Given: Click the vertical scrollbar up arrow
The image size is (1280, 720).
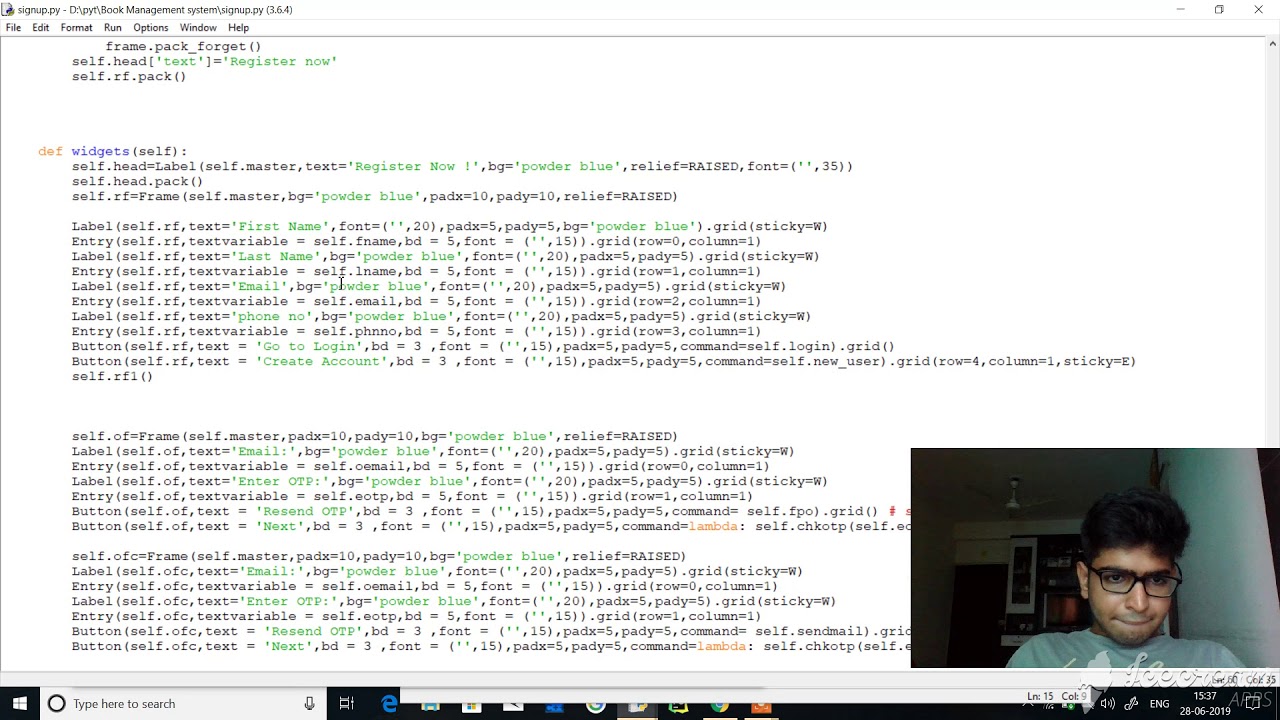Looking at the screenshot, I should click(1272, 43).
